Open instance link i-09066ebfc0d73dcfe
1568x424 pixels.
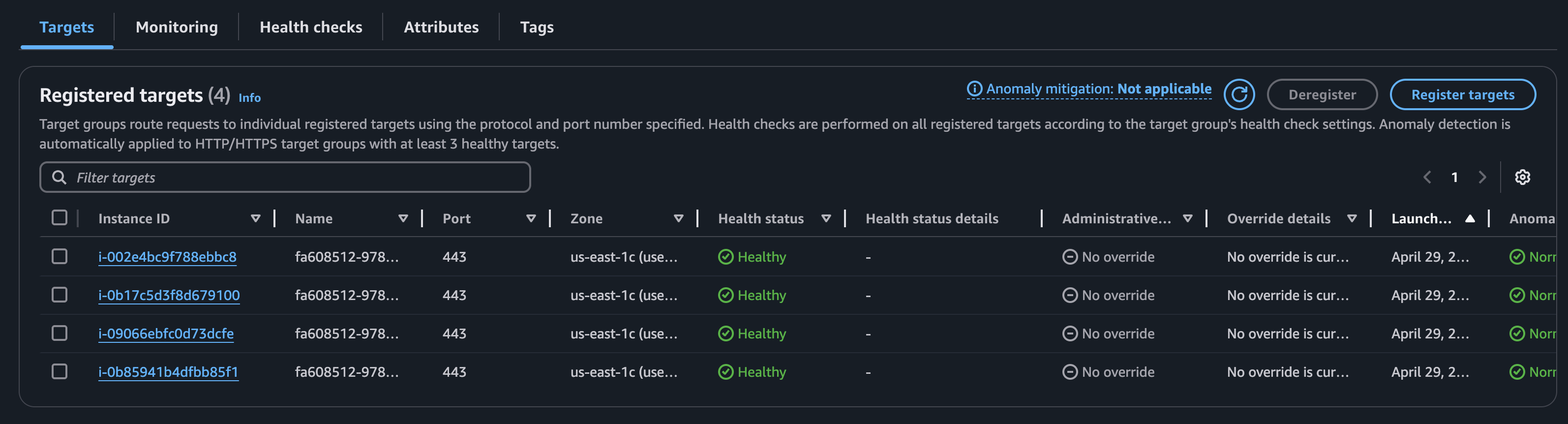166,333
